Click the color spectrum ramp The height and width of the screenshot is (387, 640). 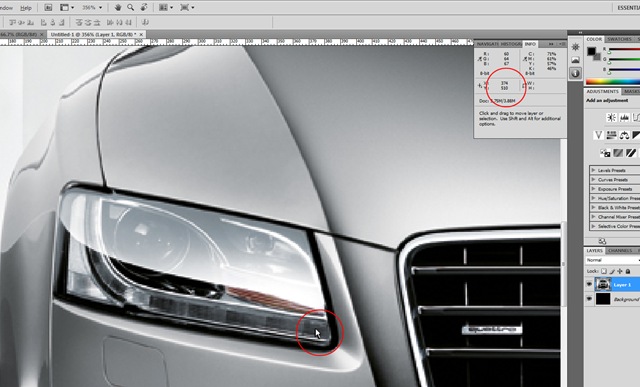(x=613, y=81)
